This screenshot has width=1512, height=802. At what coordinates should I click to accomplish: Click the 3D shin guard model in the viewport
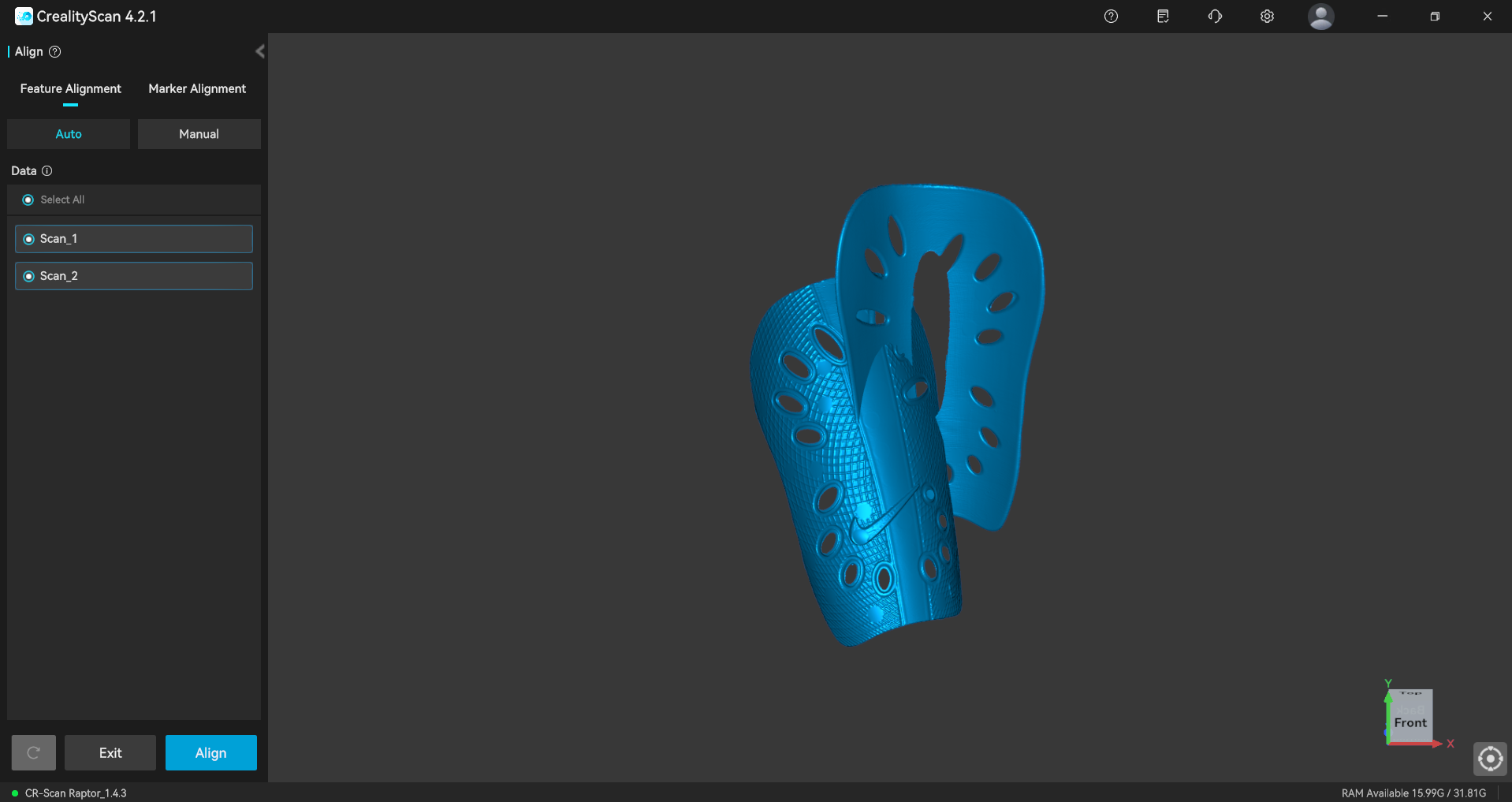(x=896, y=416)
